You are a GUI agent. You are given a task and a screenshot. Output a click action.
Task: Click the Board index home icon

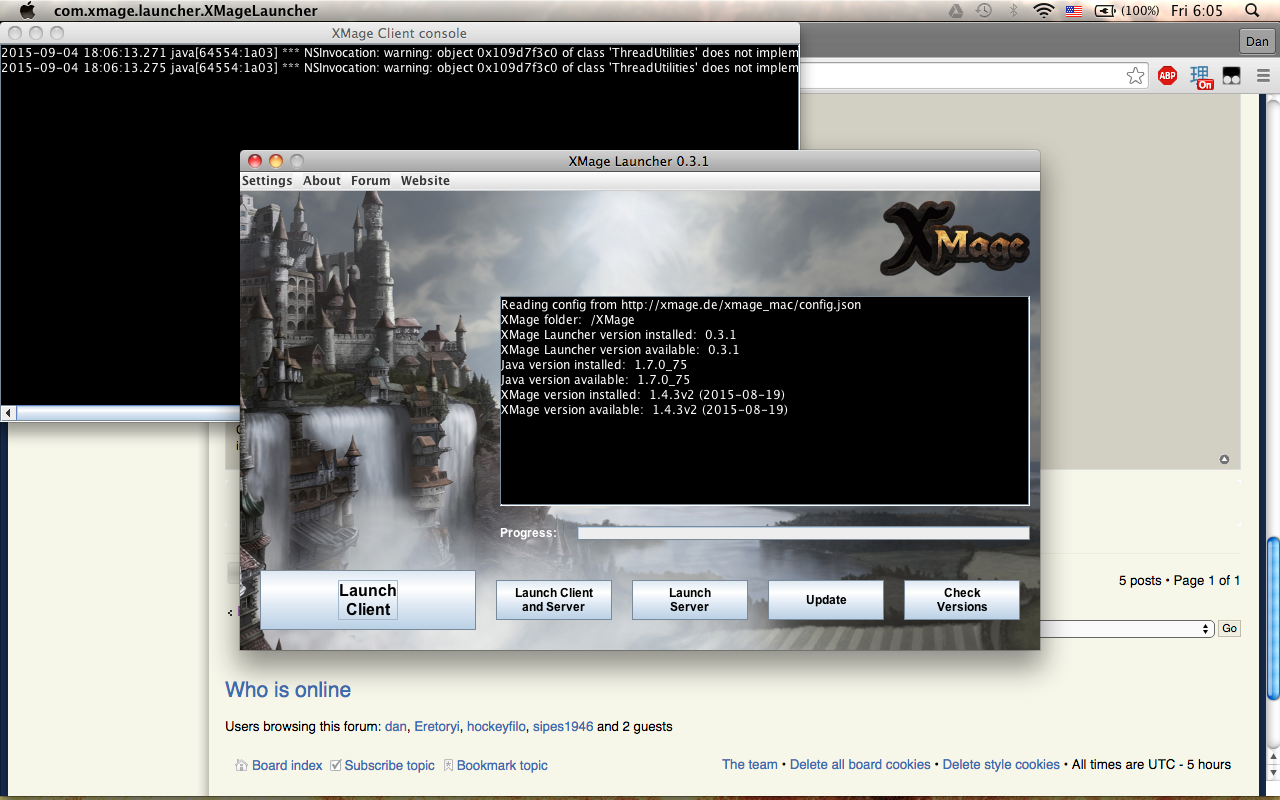(241, 765)
